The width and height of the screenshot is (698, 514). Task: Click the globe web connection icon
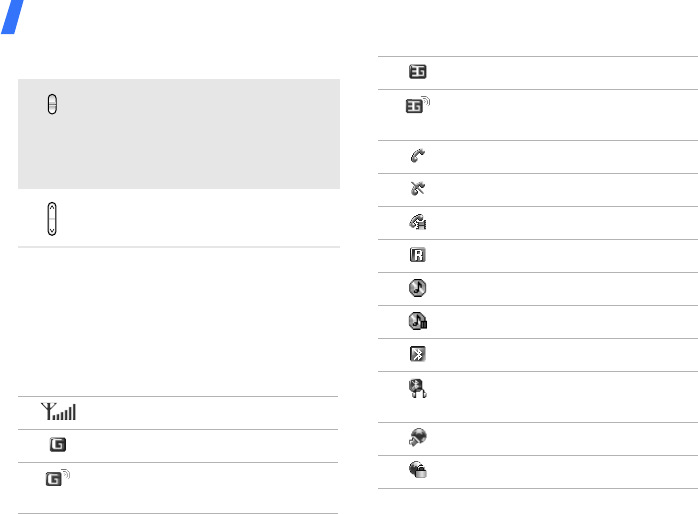pos(416,437)
